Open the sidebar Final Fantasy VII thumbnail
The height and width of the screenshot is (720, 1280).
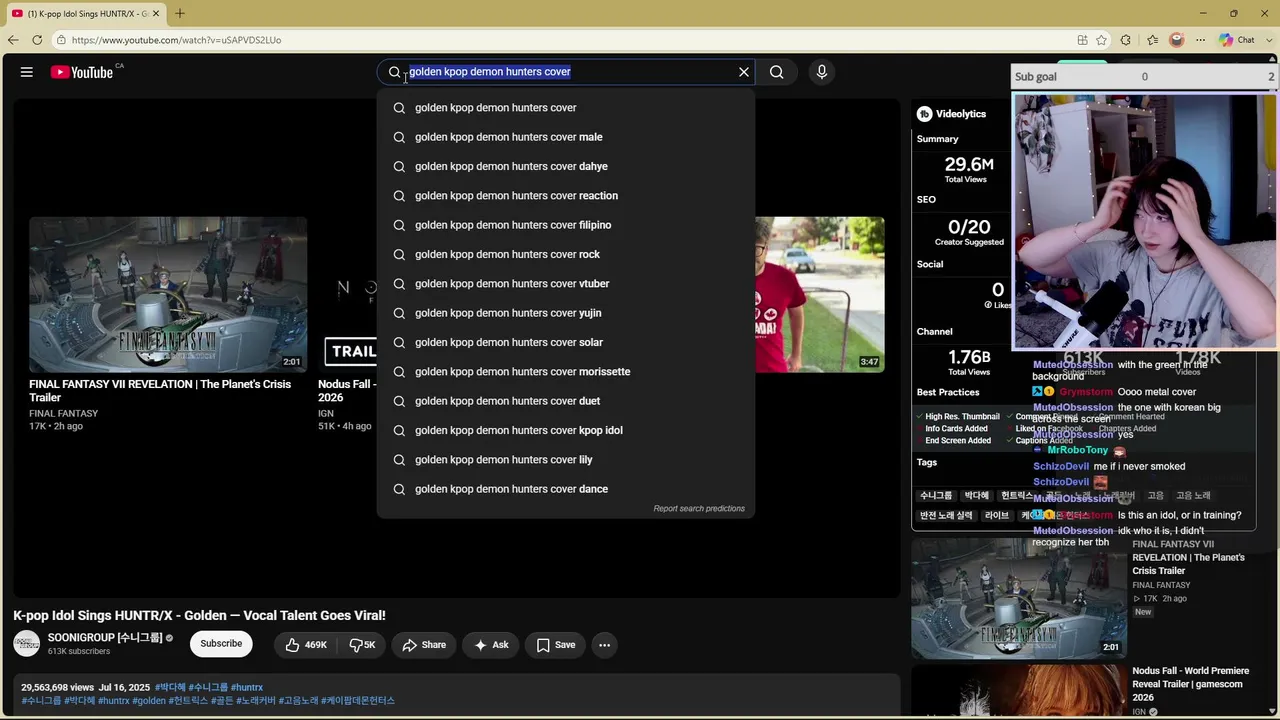point(1019,598)
